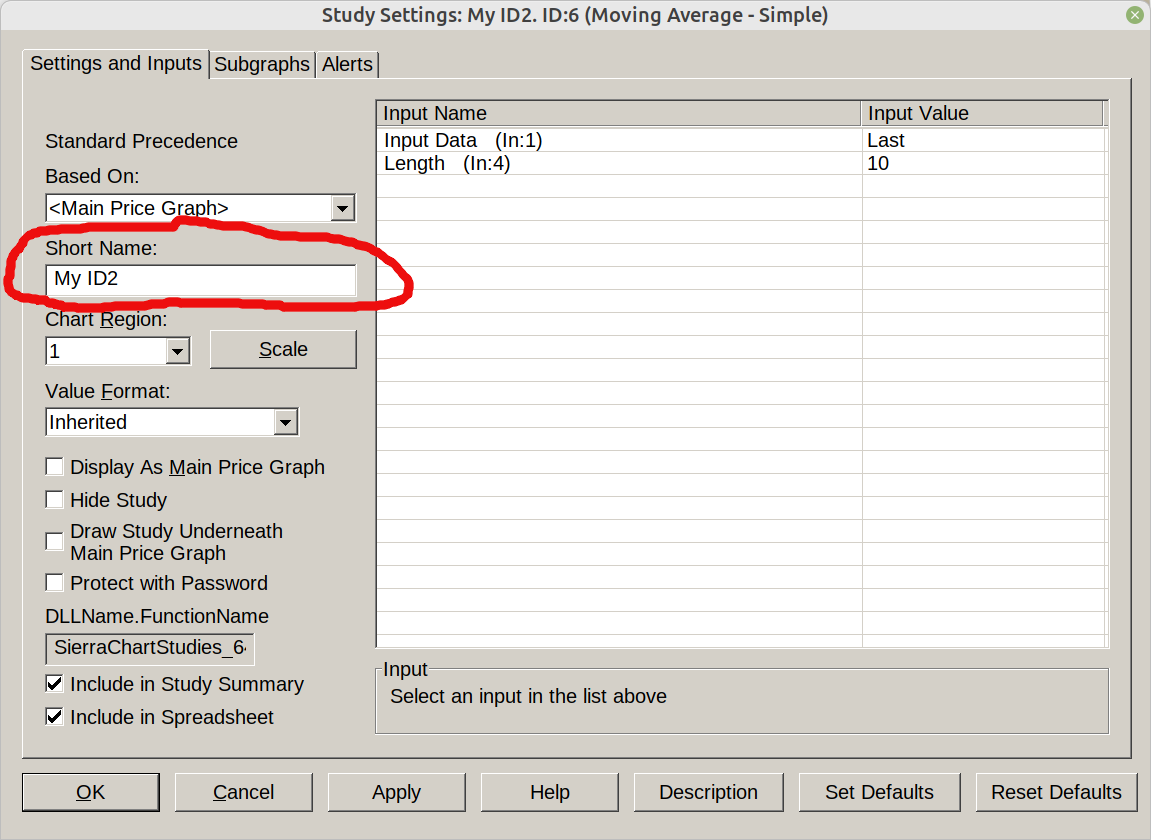Click the Cancel button
1151x840 pixels.
(244, 792)
